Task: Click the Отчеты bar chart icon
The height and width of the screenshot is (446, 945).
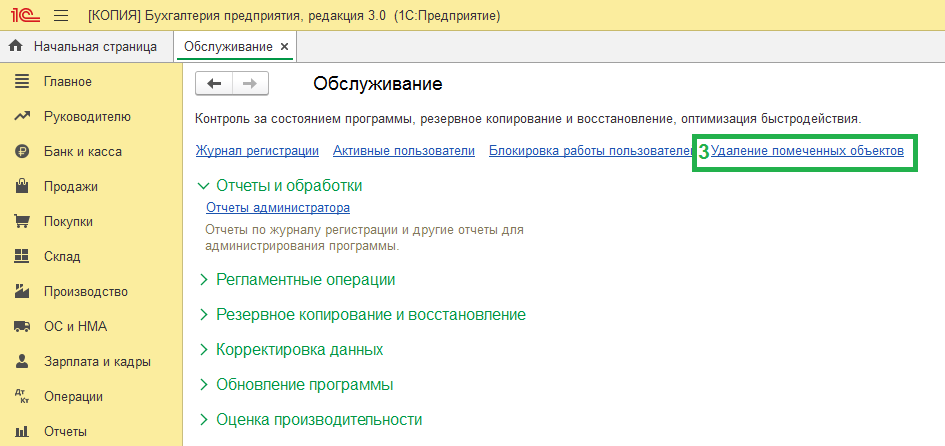Action: 22,432
